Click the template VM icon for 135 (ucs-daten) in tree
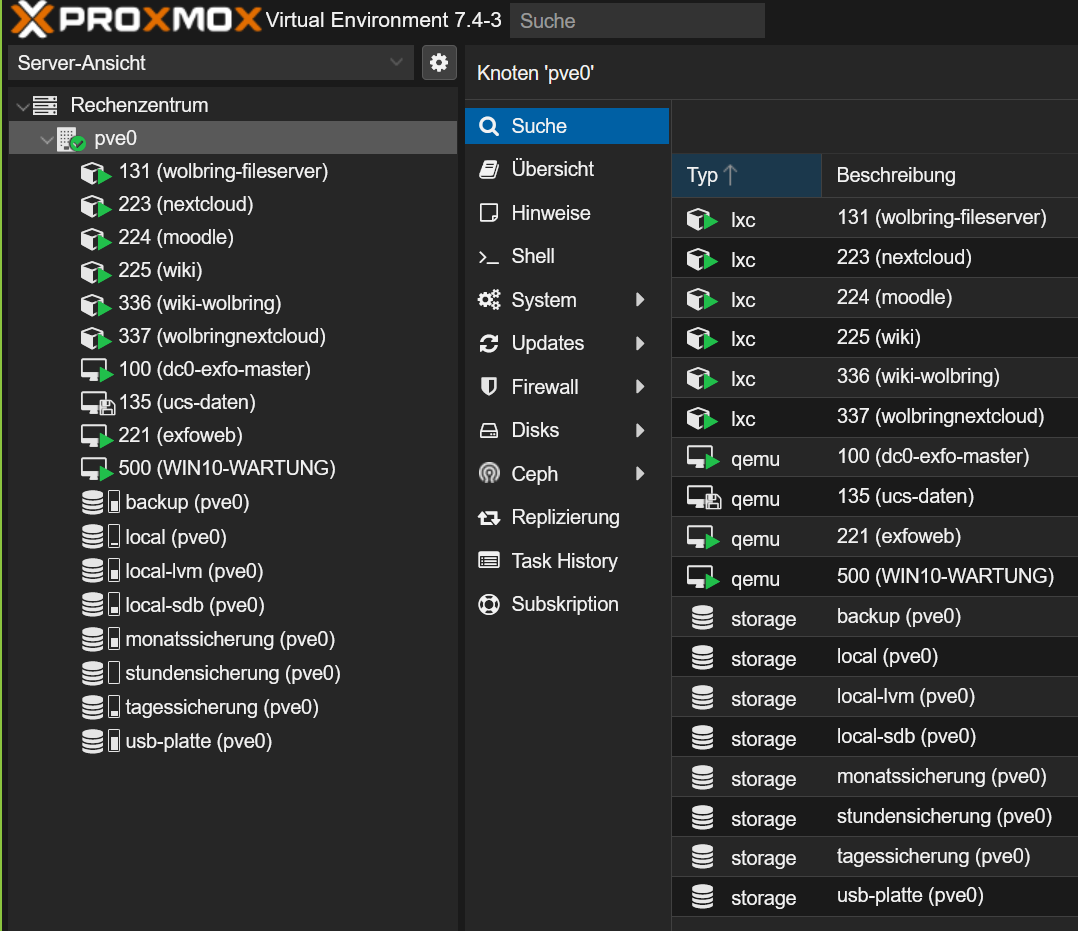Screen dimensions: 1078x931 [97, 403]
